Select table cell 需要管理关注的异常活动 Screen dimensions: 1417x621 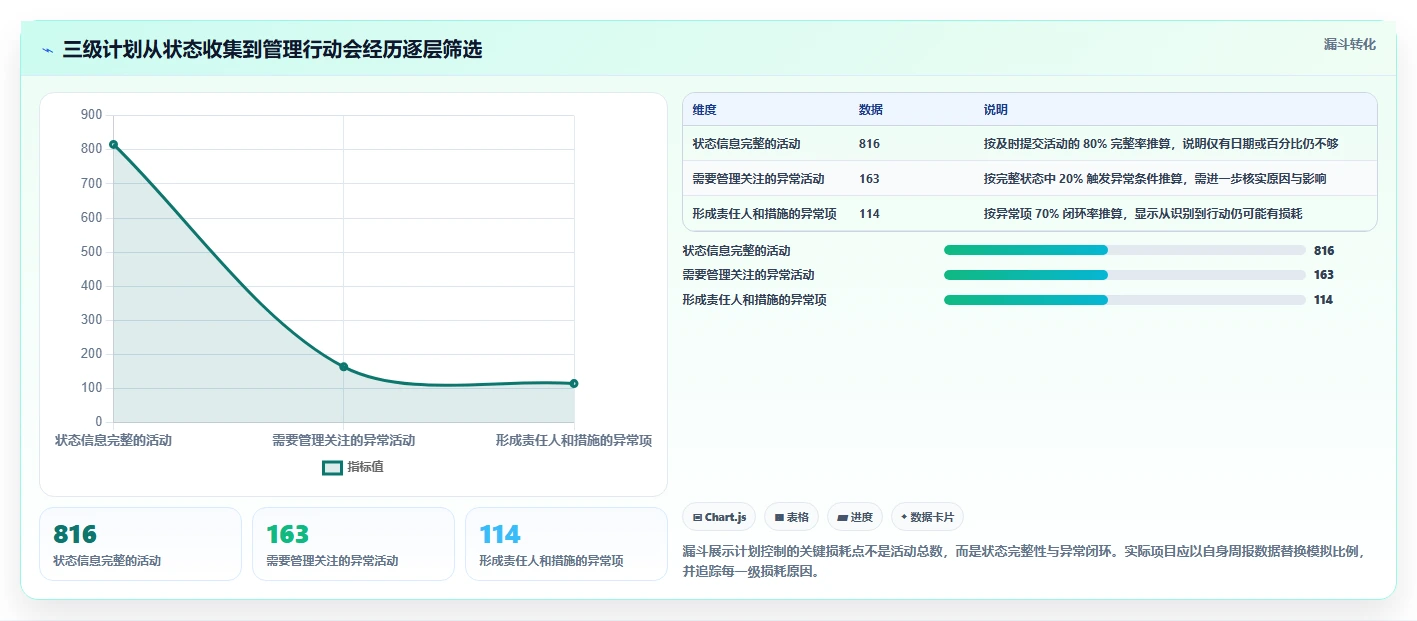point(759,179)
